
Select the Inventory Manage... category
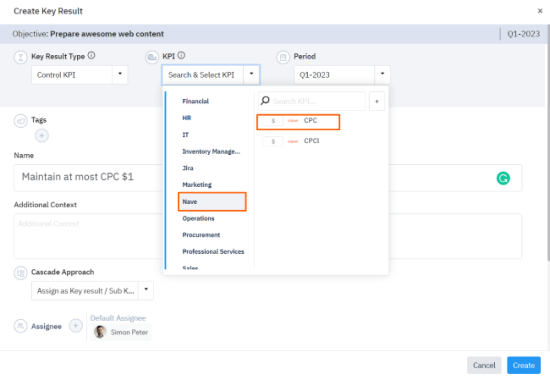(211, 152)
